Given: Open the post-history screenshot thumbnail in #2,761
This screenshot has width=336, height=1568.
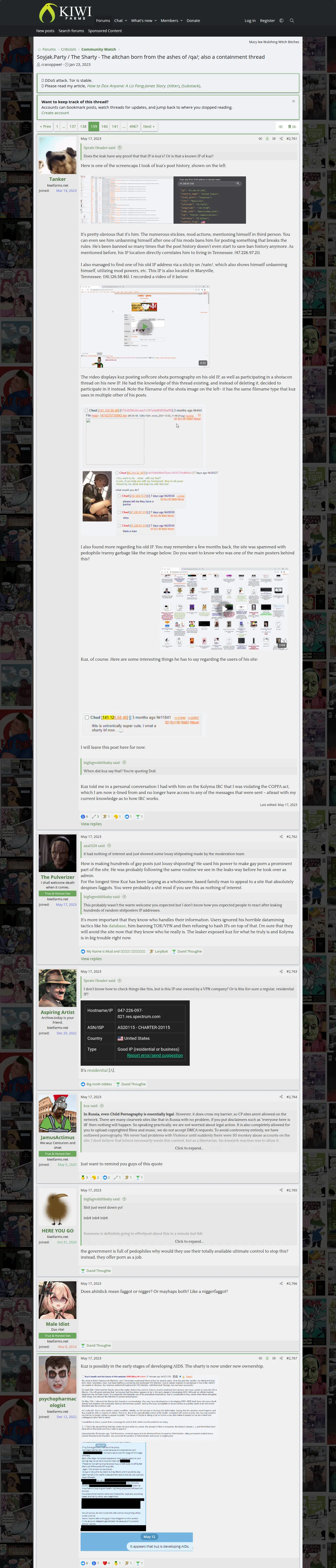Looking at the screenshot, I should 127,200.
